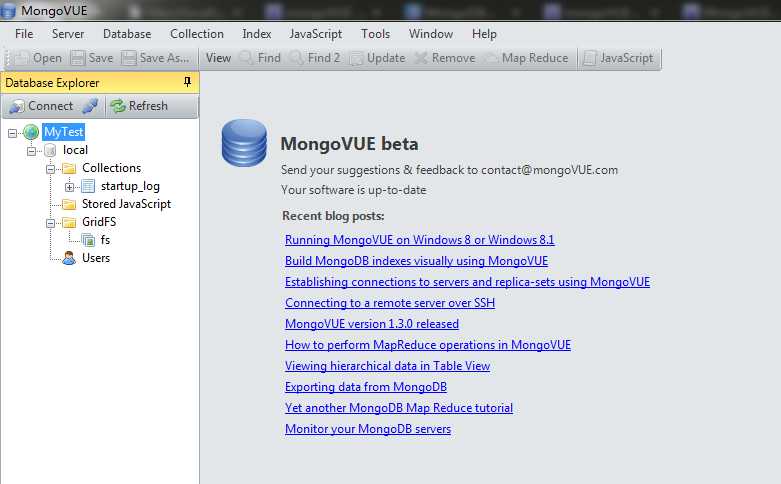Click the View toolbar button
The image size is (781, 484).
[218, 58]
